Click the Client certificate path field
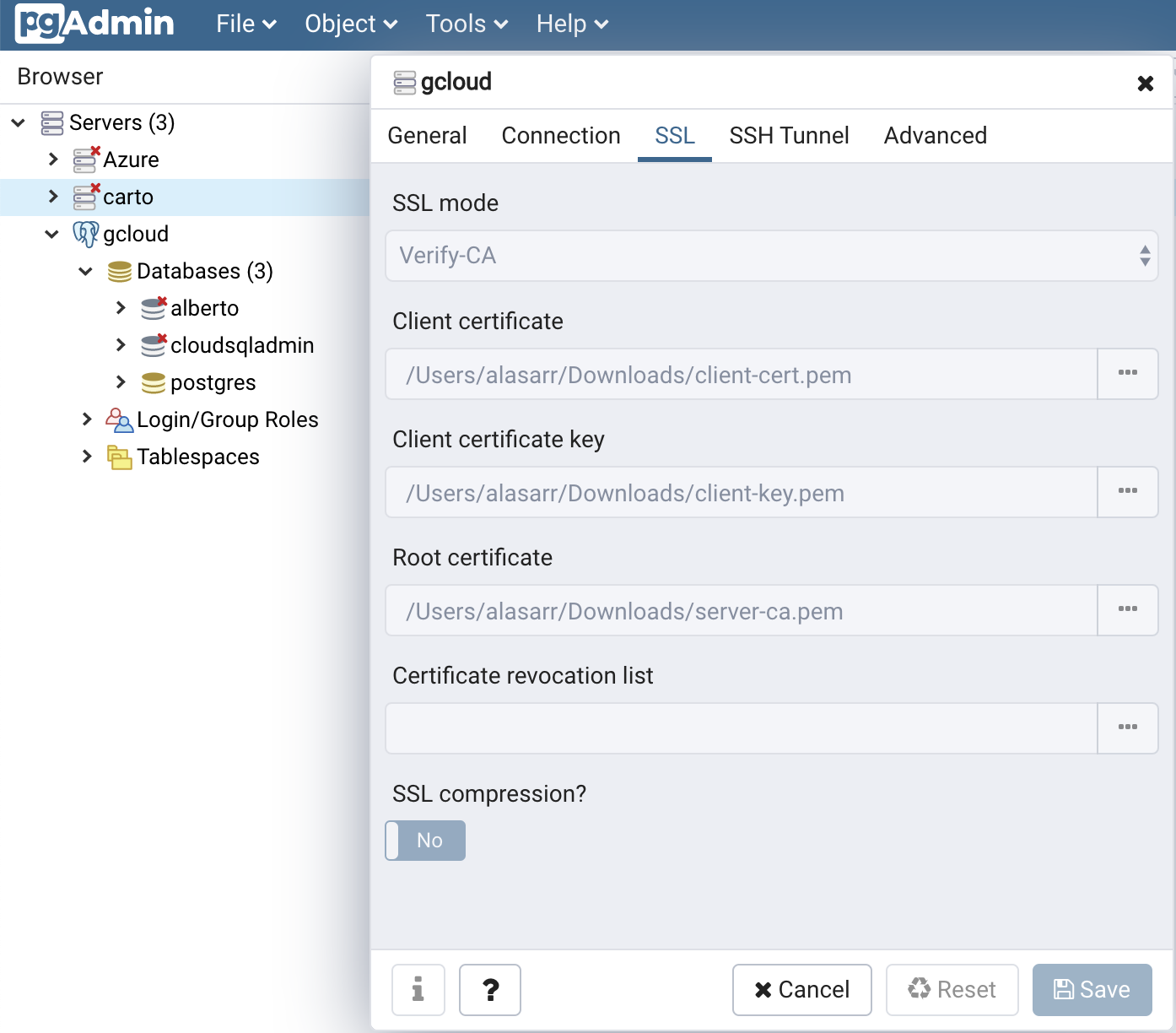1176x1033 pixels. tap(742, 374)
